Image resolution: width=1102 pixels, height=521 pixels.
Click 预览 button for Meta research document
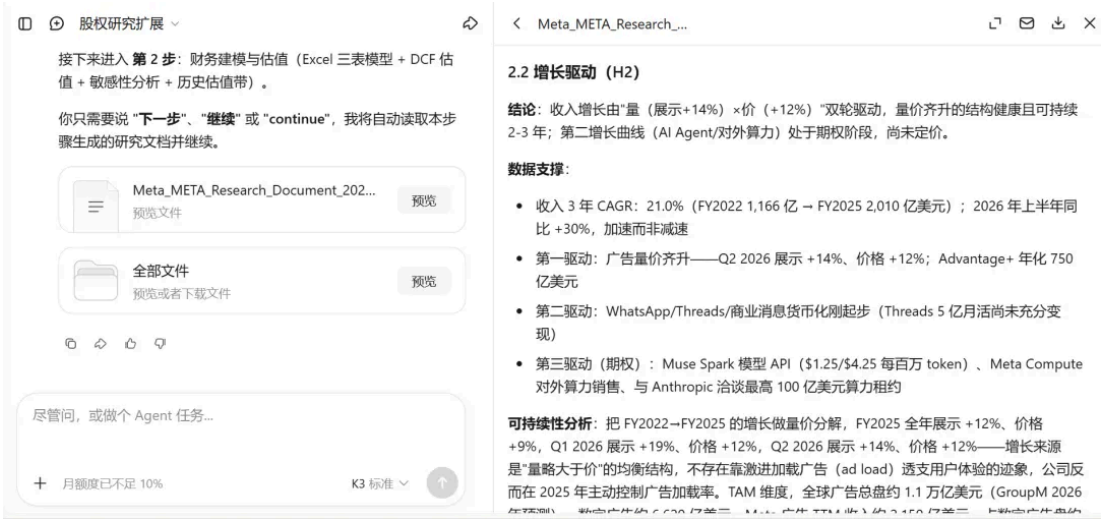pyautogui.click(x=424, y=200)
